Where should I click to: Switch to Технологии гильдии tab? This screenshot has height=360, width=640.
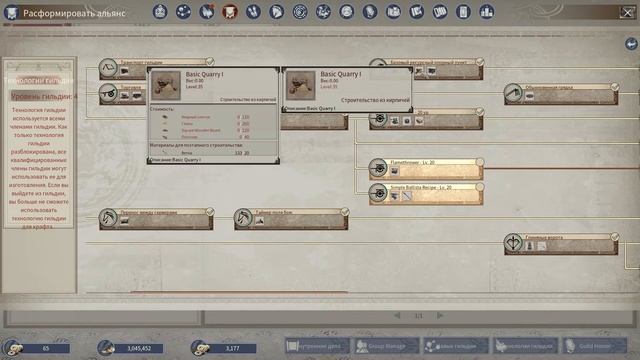click(x=525, y=346)
